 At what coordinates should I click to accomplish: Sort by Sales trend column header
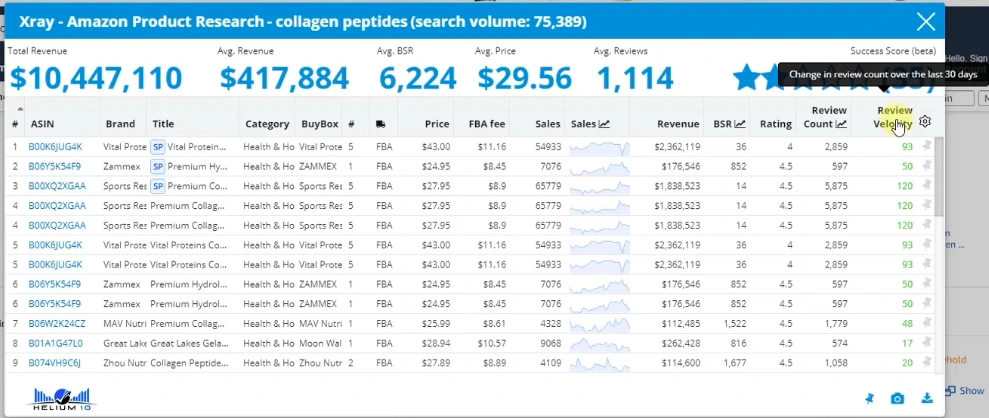pyautogui.click(x=590, y=124)
